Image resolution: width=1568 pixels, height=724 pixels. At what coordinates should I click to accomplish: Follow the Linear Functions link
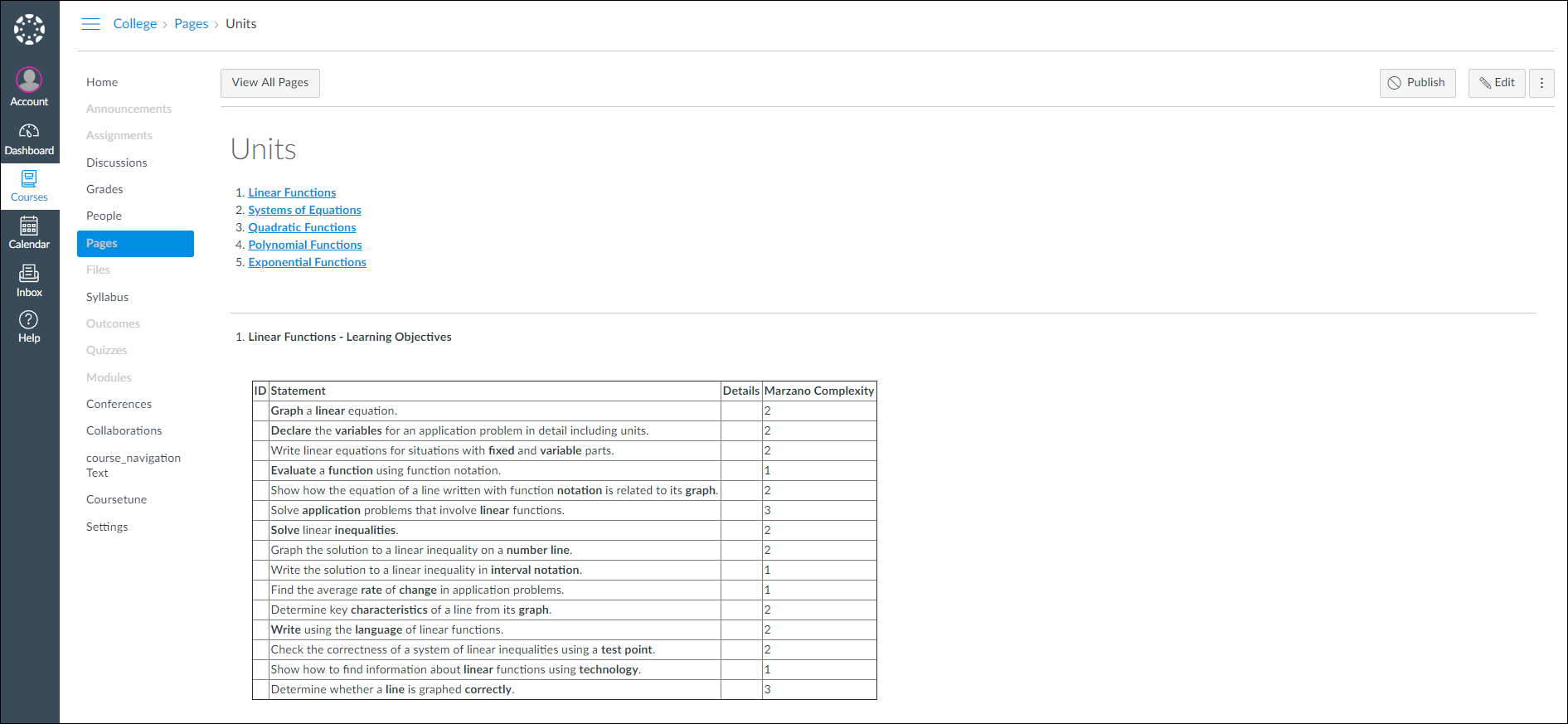[x=292, y=193]
